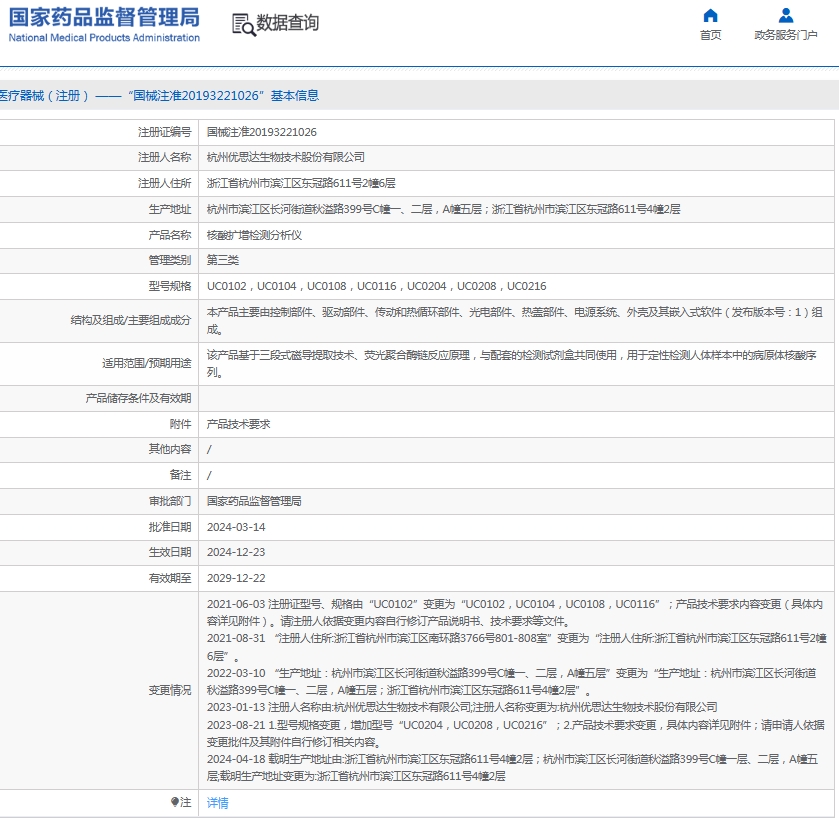The height and width of the screenshot is (822, 839).
Task: Click the 数据查询 magnifier document icon
Action: click(x=243, y=24)
